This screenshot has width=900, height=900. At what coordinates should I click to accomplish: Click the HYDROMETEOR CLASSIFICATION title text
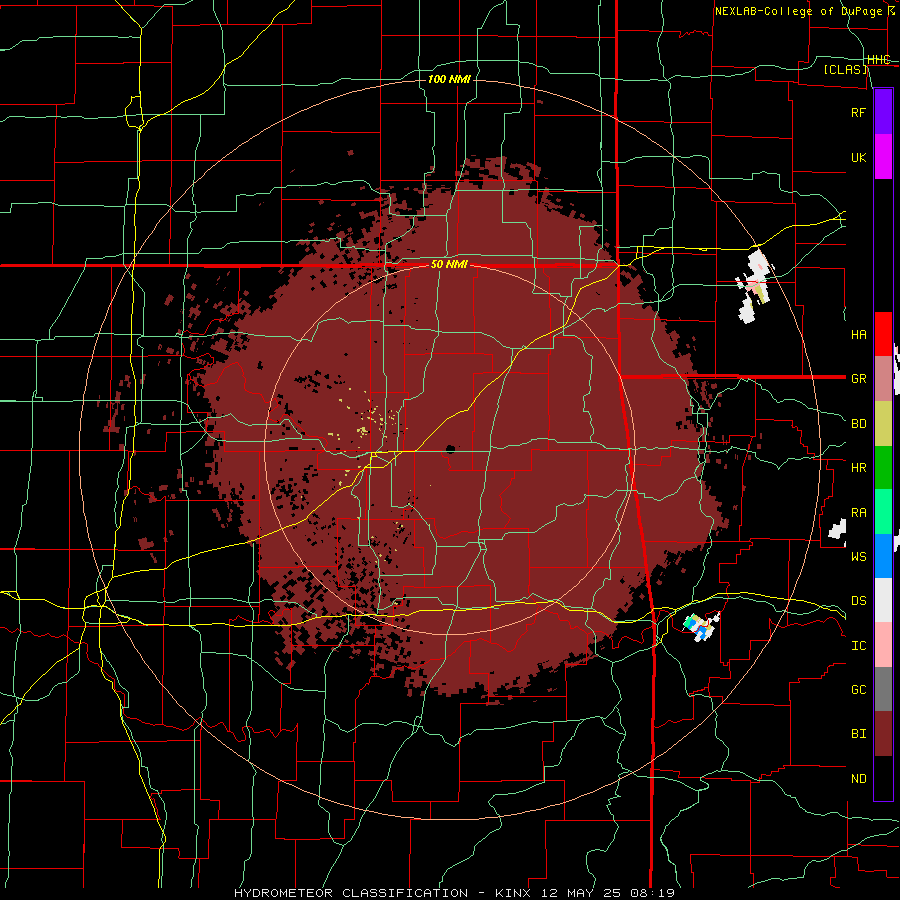(351, 893)
